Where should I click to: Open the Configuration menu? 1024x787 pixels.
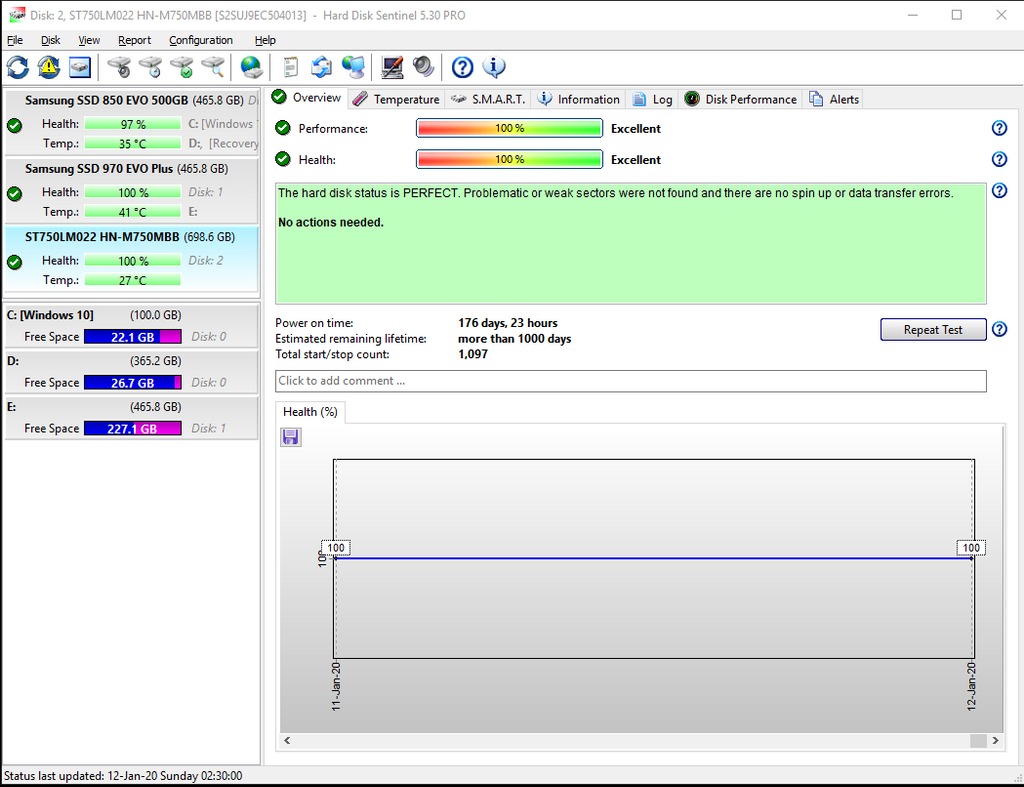[201, 40]
